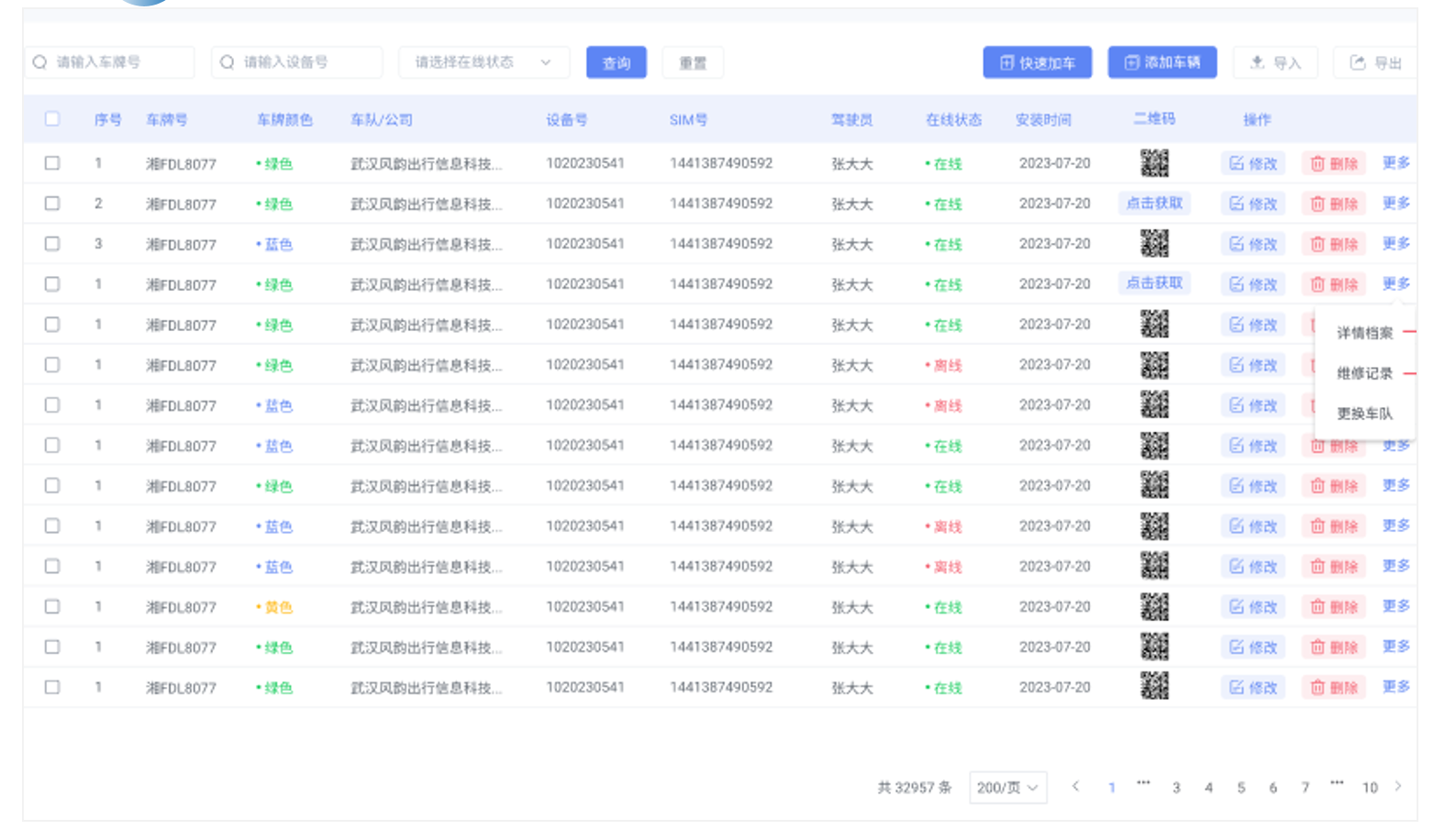This screenshot has width=1456, height=830.
Task: Tick the checkbox for the 黄色 plate row
Action: [x=52, y=607]
